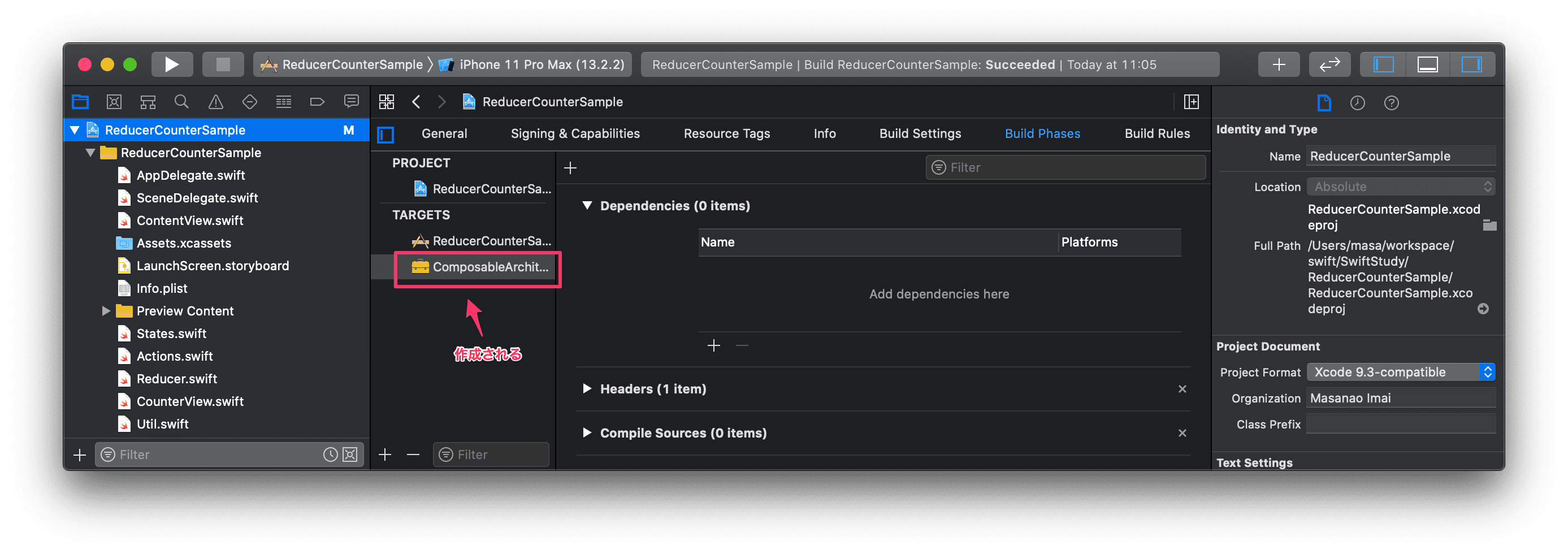Click the Run (play) button
This screenshot has height=554, width=1568.
(172, 64)
